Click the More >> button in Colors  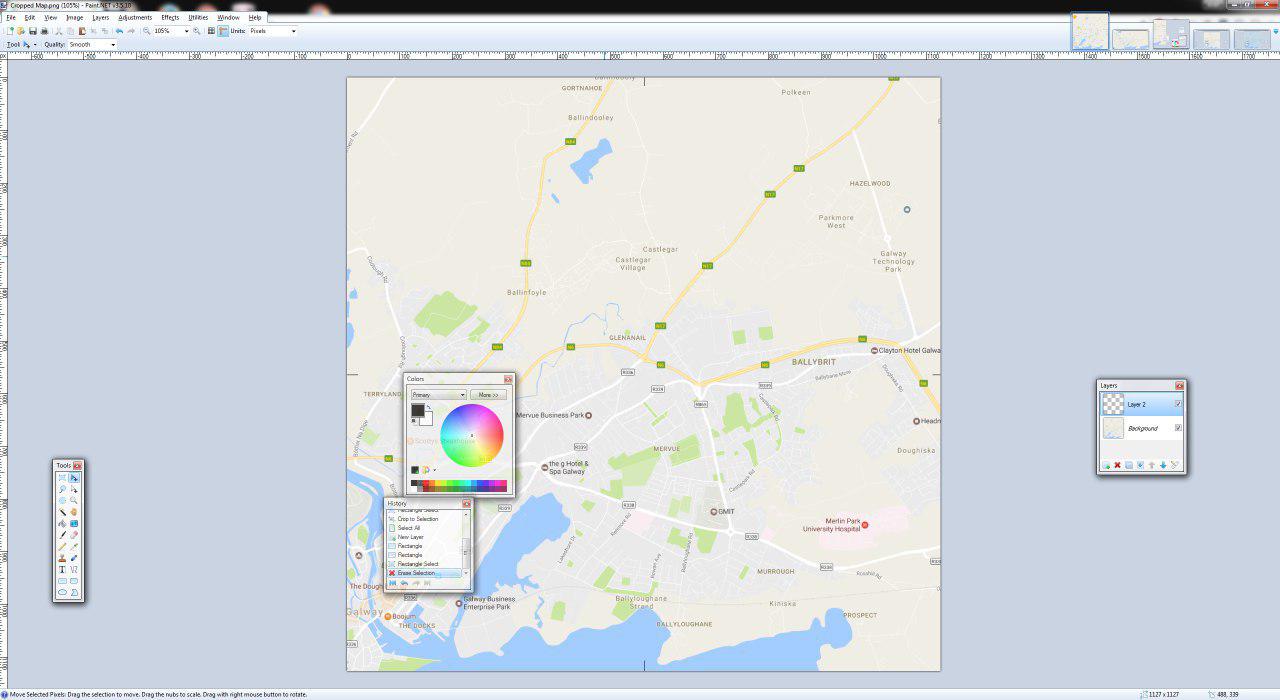point(488,395)
